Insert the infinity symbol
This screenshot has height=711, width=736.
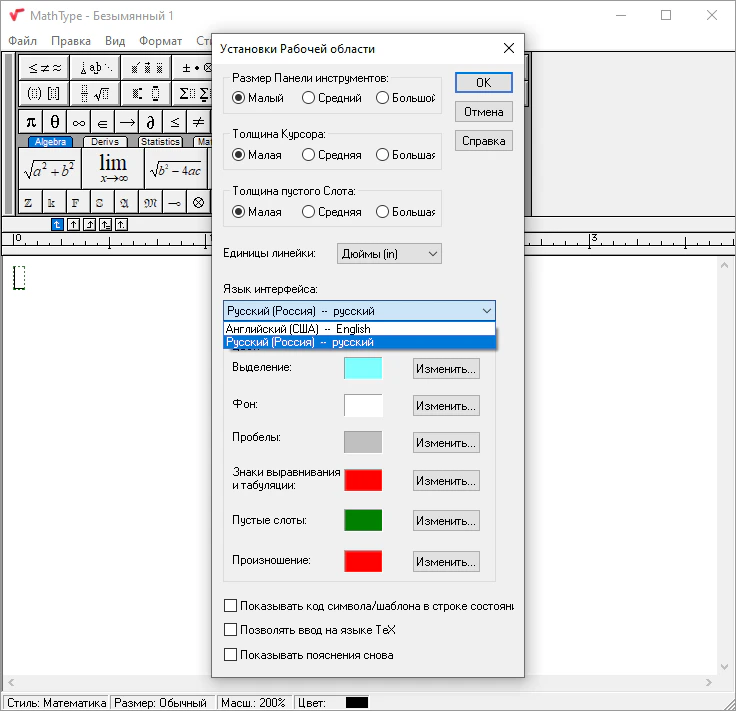[79, 121]
